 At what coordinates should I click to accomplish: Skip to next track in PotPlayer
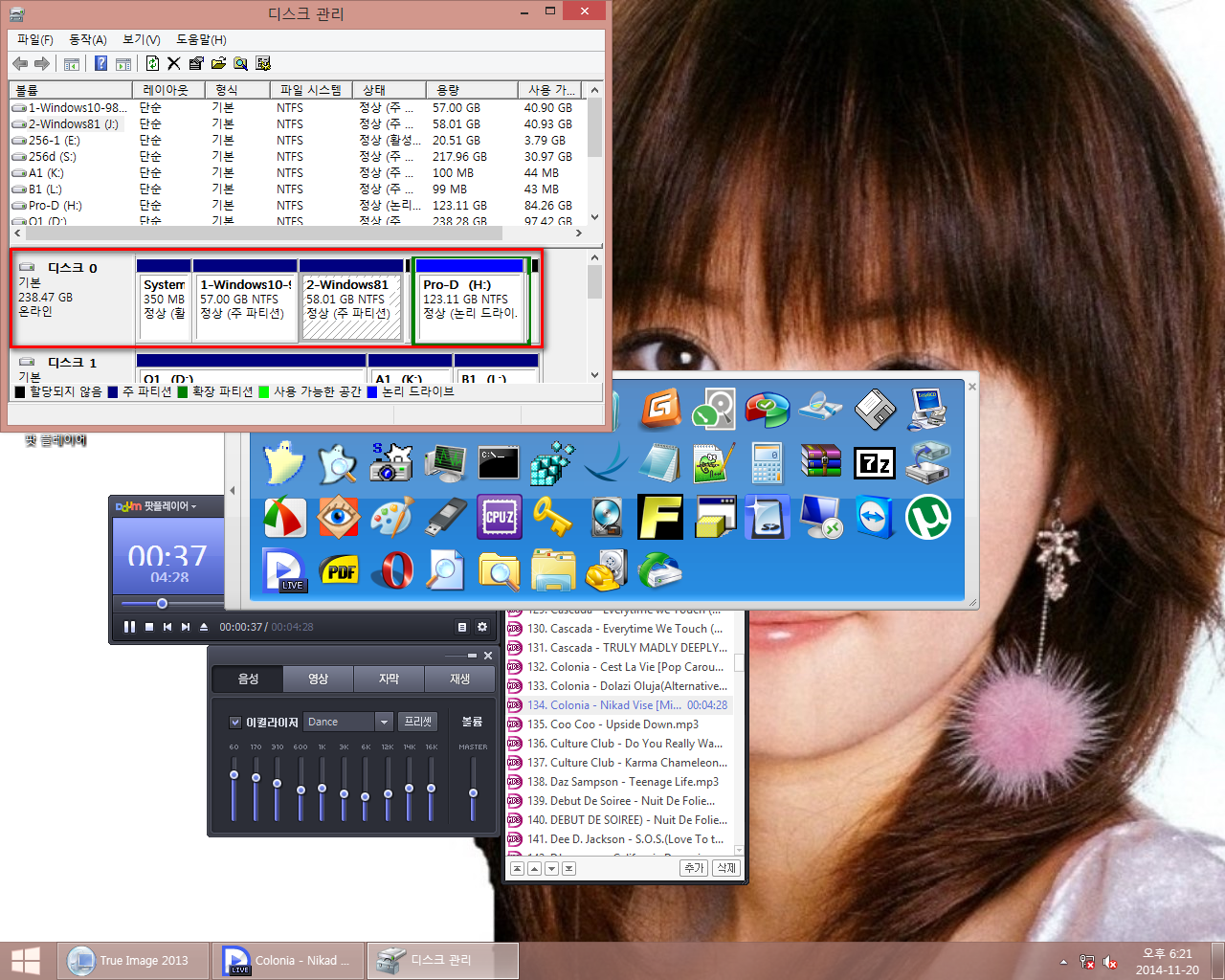pyautogui.click(x=186, y=627)
